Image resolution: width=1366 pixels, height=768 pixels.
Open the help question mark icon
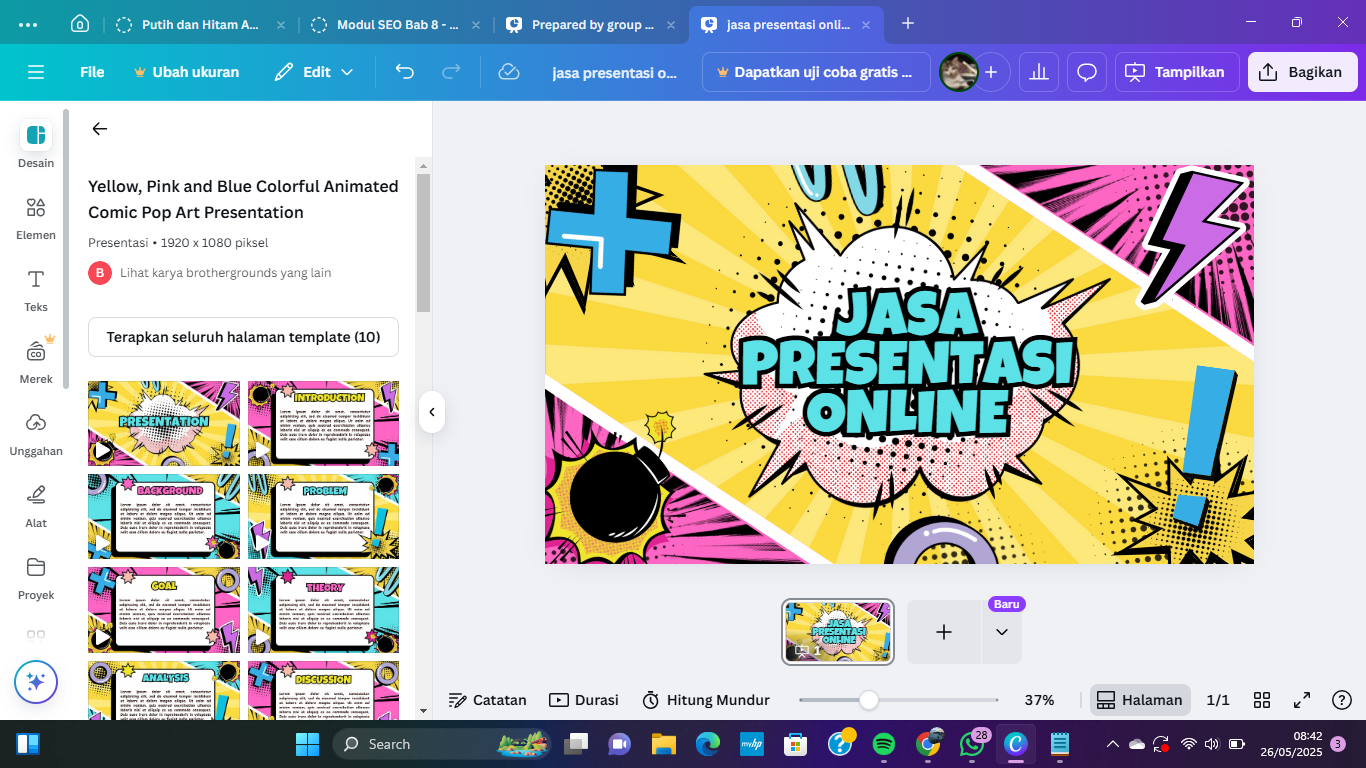[1342, 700]
